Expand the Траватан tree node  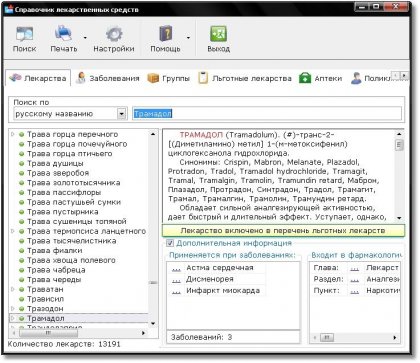pyautogui.click(x=13, y=289)
